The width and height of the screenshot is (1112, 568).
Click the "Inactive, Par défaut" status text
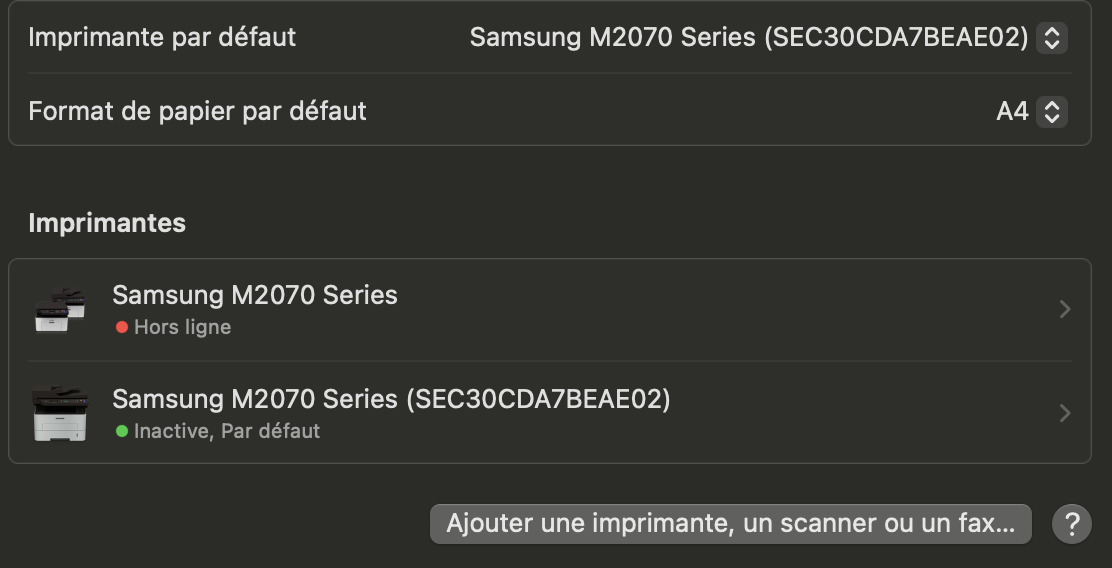point(227,431)
